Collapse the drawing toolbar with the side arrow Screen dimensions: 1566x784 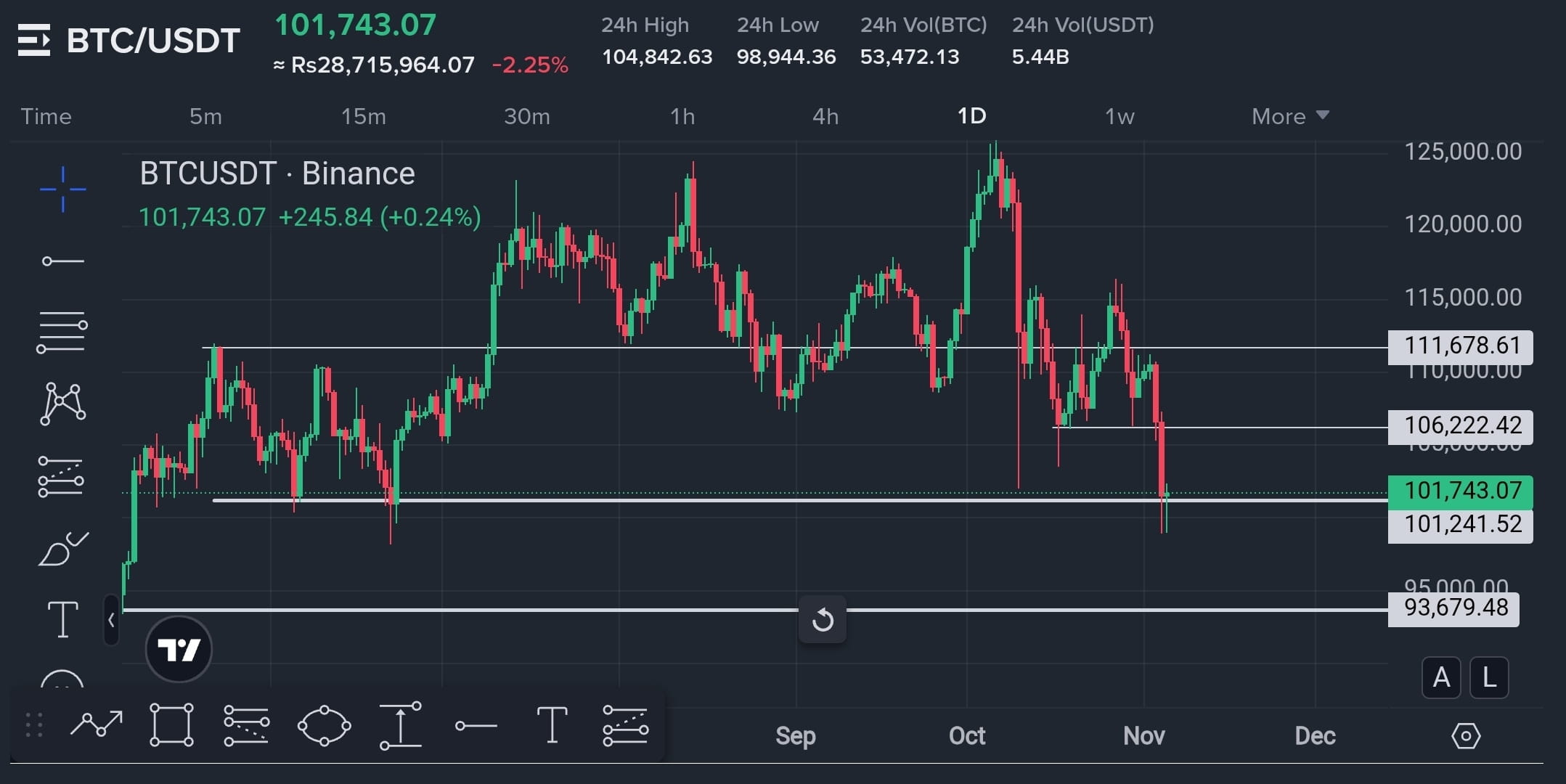(x=111, y=620)
